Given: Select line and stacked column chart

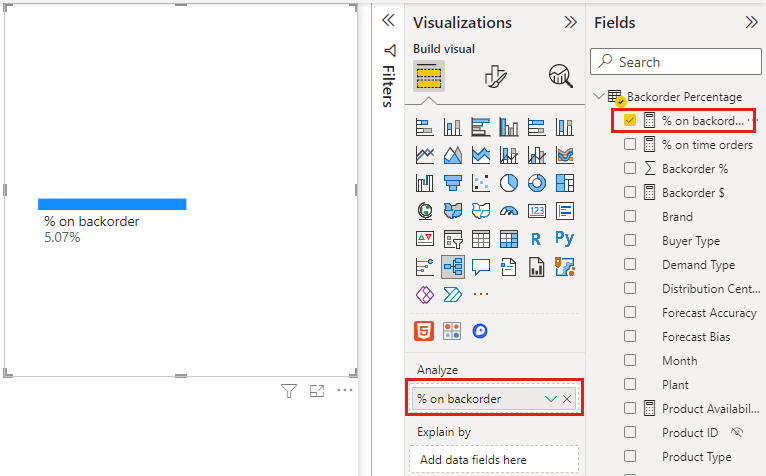Looking at the screenshot, I should [x=509, y=155].
